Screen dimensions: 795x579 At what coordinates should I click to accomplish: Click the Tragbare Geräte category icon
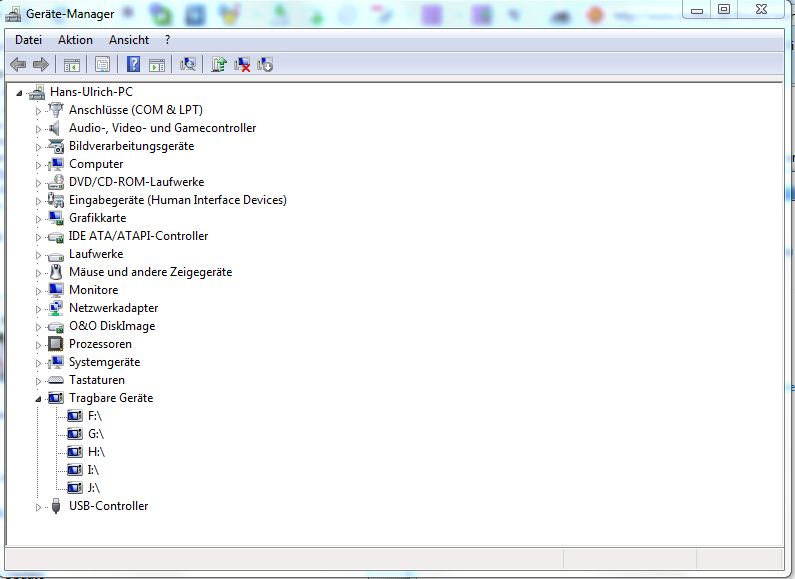(x=56, y=399)
